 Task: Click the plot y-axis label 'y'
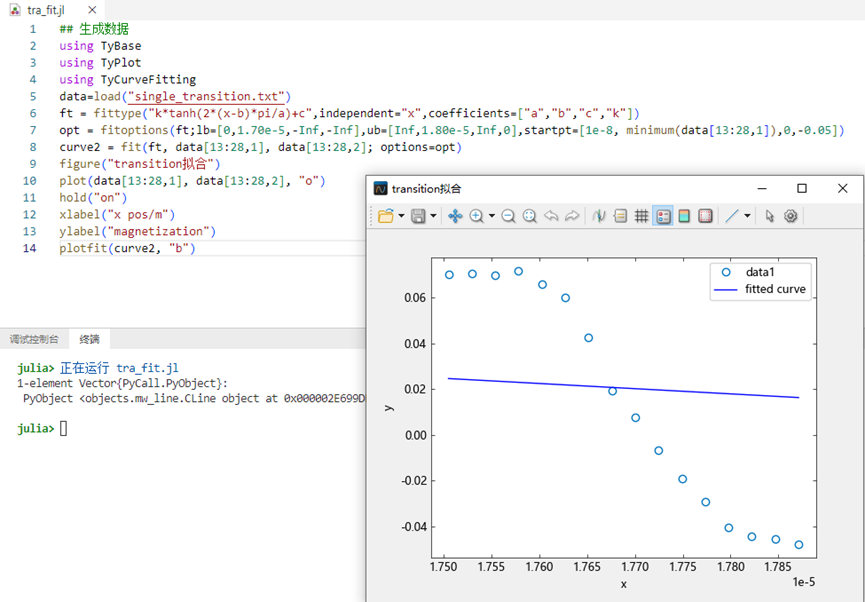388,408
